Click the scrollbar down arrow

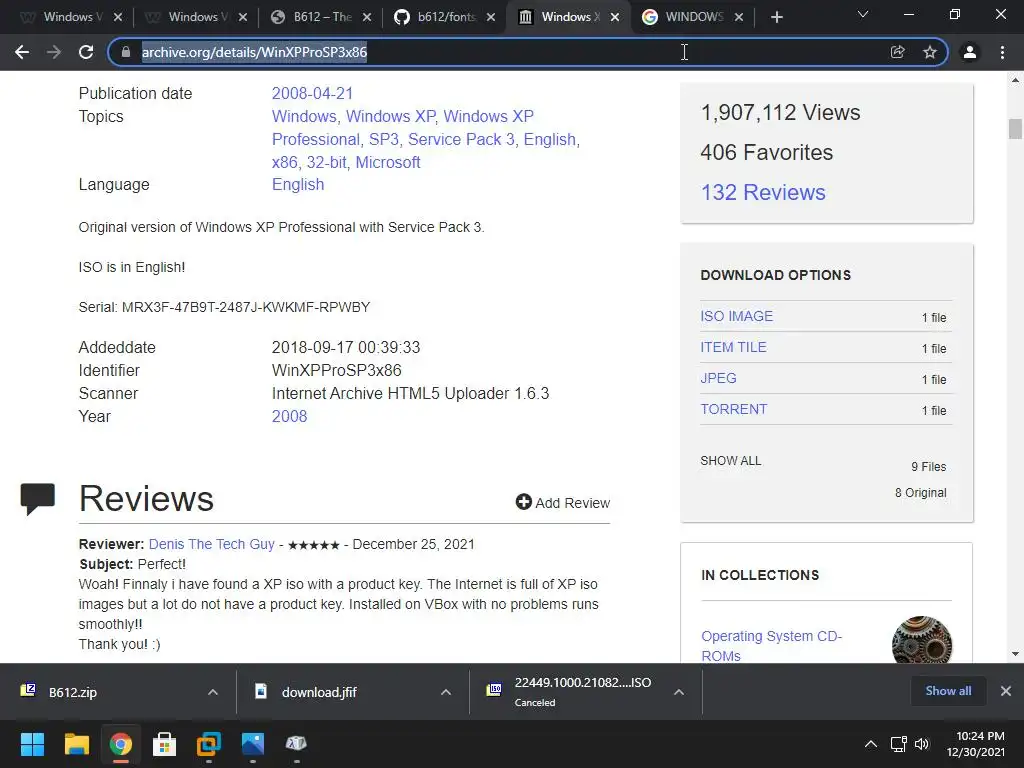(x=1015, y=654)
